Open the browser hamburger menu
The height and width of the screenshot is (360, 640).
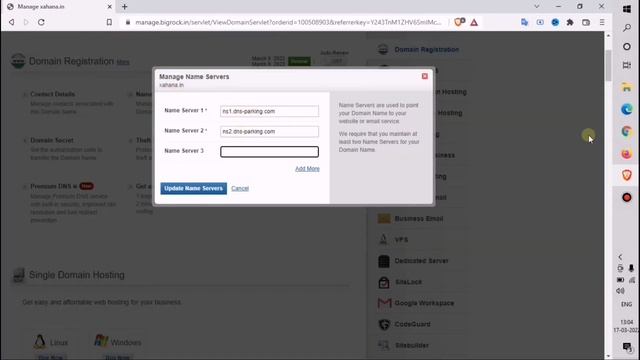pos(602,22)
